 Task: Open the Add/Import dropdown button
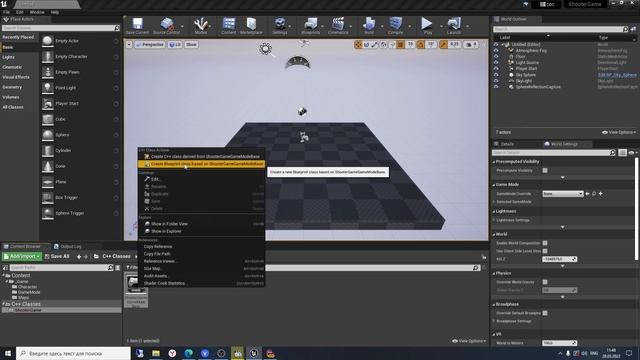coord(21,256)
